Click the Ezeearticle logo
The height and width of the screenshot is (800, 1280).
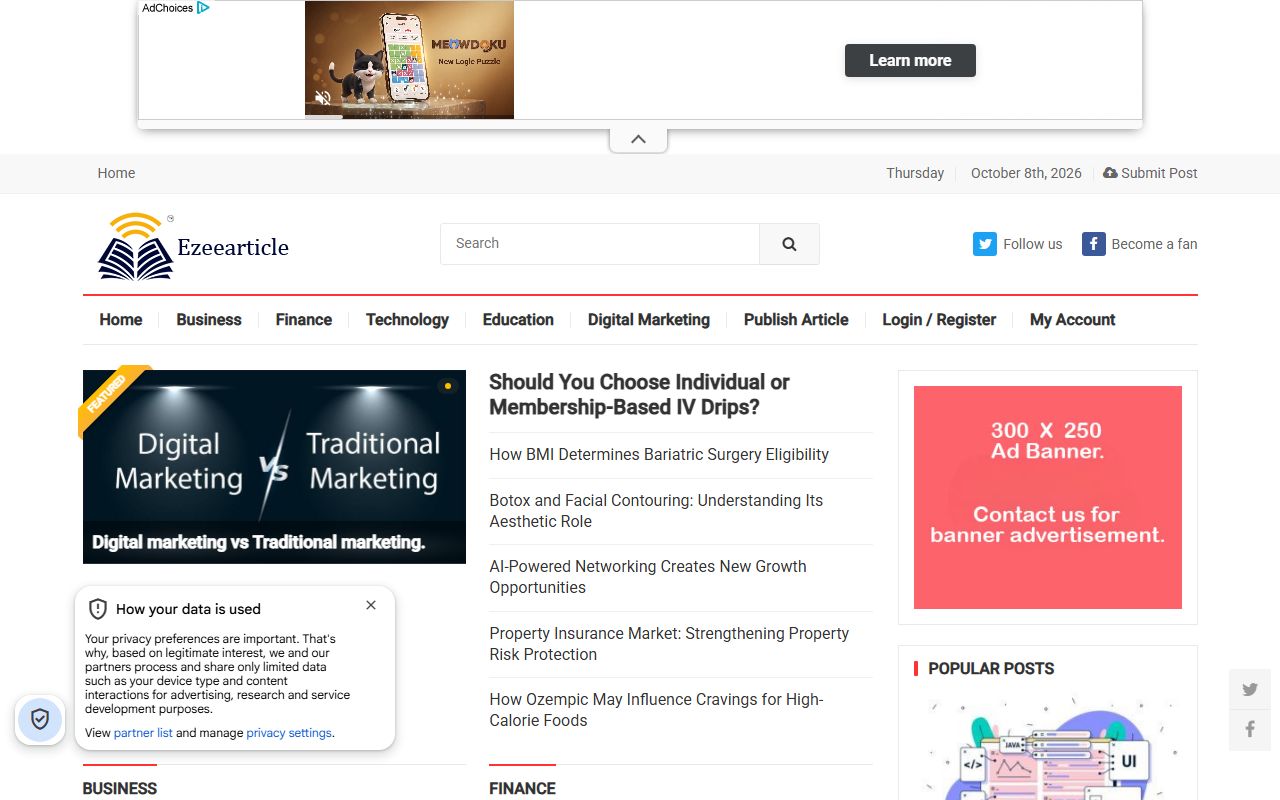[x=193, y=245]
